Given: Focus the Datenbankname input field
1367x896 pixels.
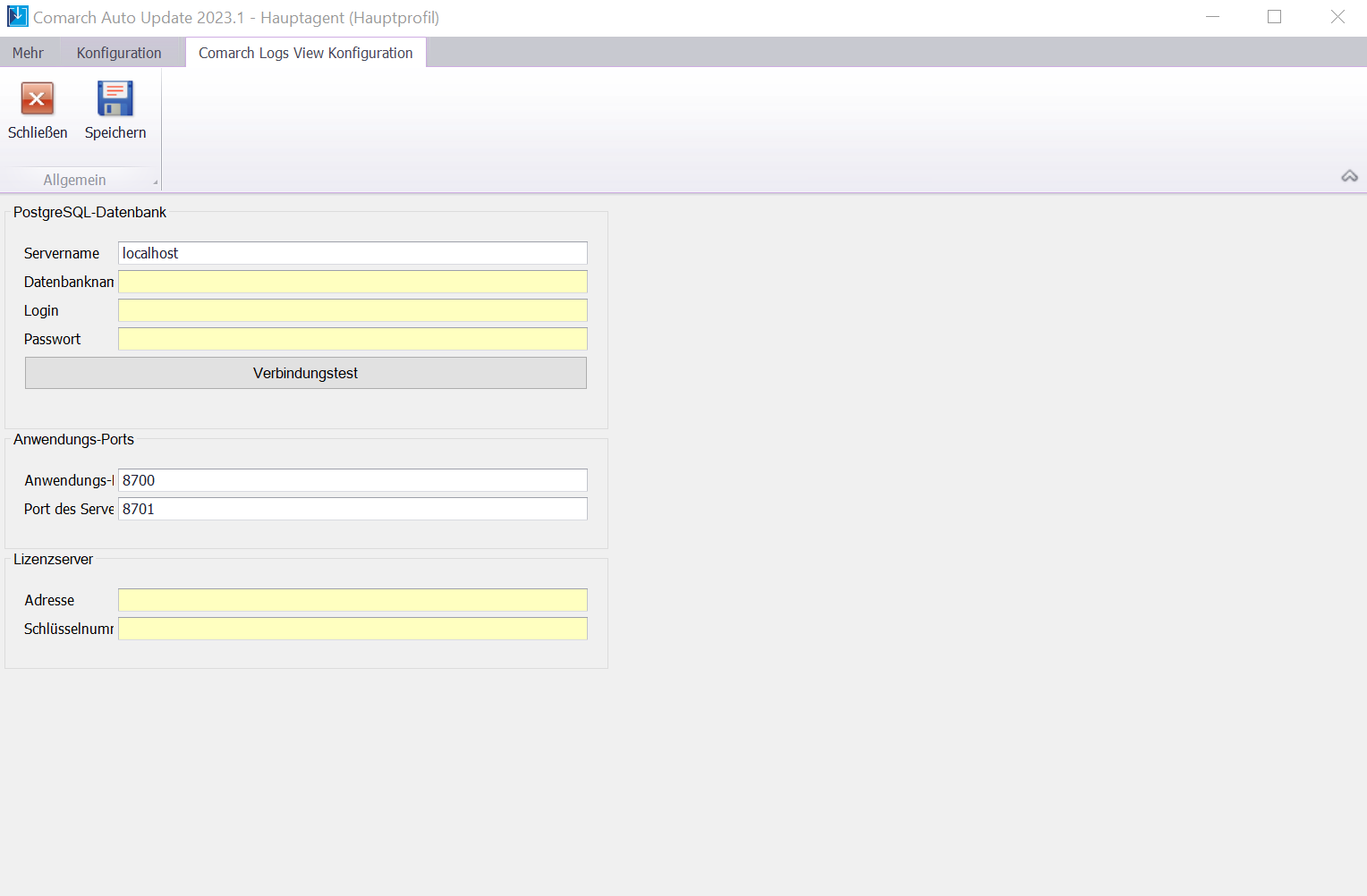Looking at the screenshot, I should pos(352,282).
